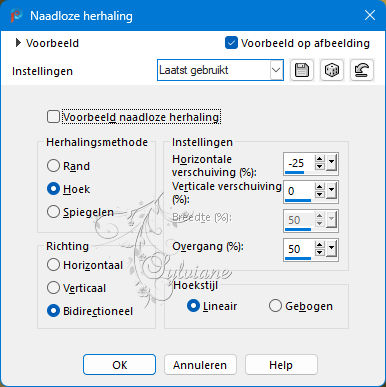
Task: Decrease the Verticale verschuiving value with the down arrow
Action: click(319, 195)
